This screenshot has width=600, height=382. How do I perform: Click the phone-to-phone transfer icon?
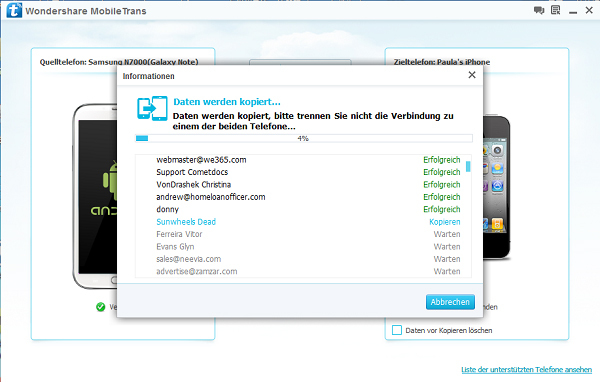click(x=152, y=108)
